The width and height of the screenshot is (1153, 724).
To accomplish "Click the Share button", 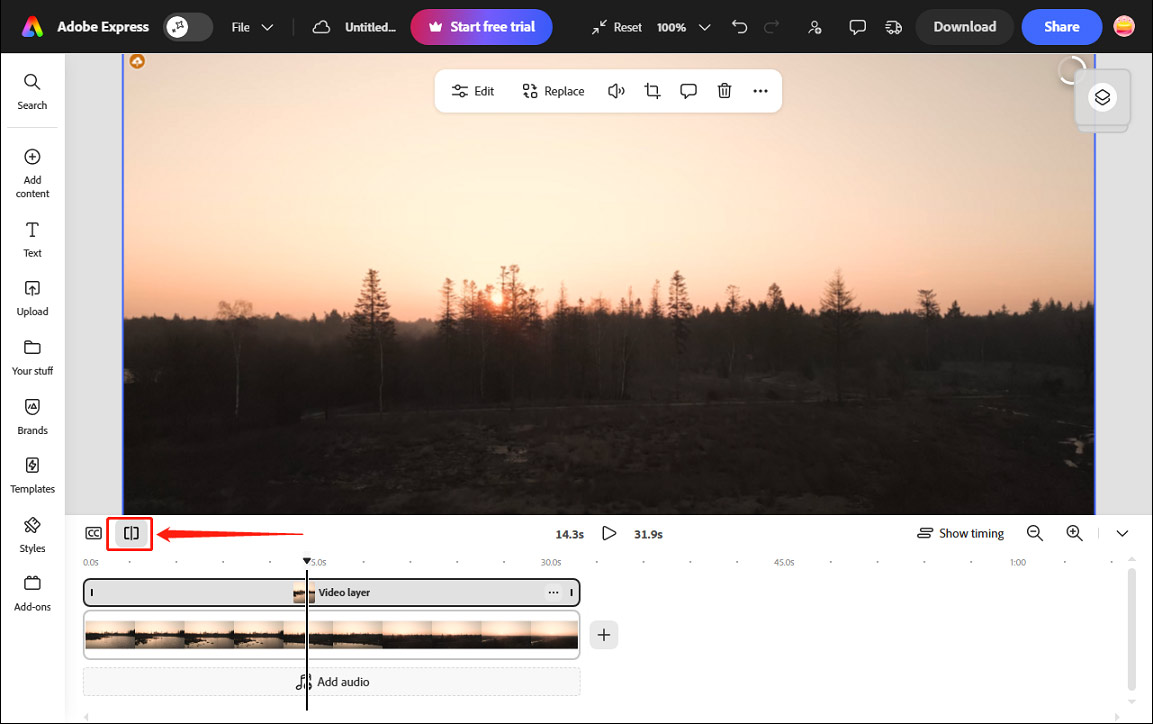I will (x=1062, y=27).
